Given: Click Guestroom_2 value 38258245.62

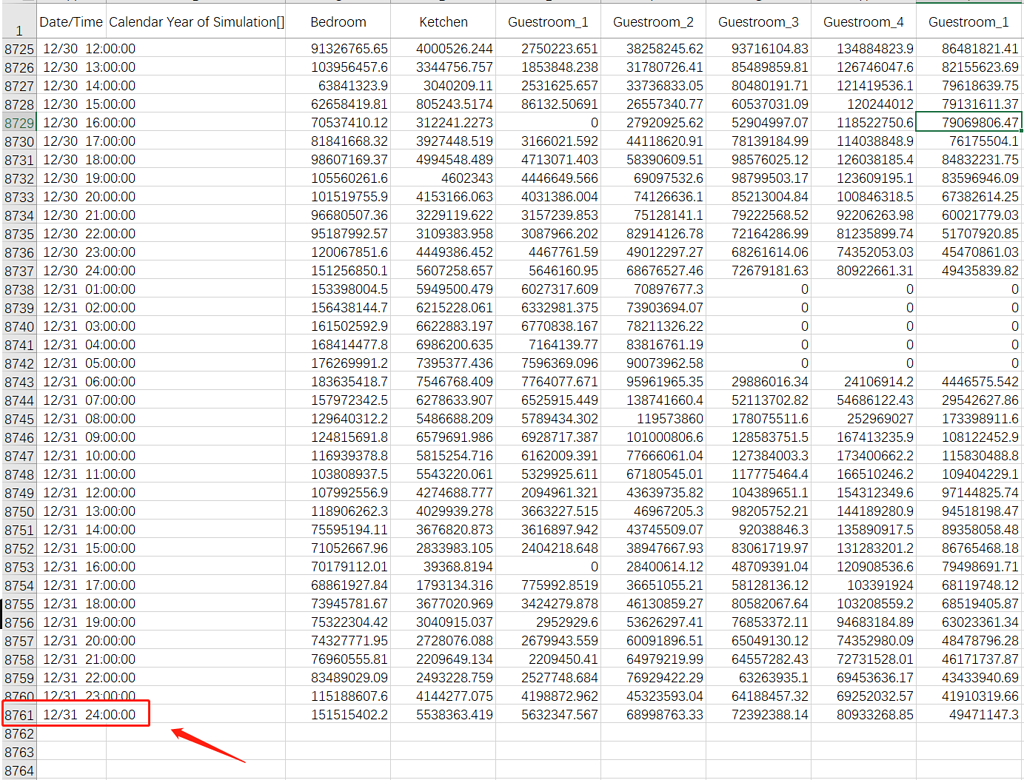Looking at the screenshot, I should click(653, 48).
